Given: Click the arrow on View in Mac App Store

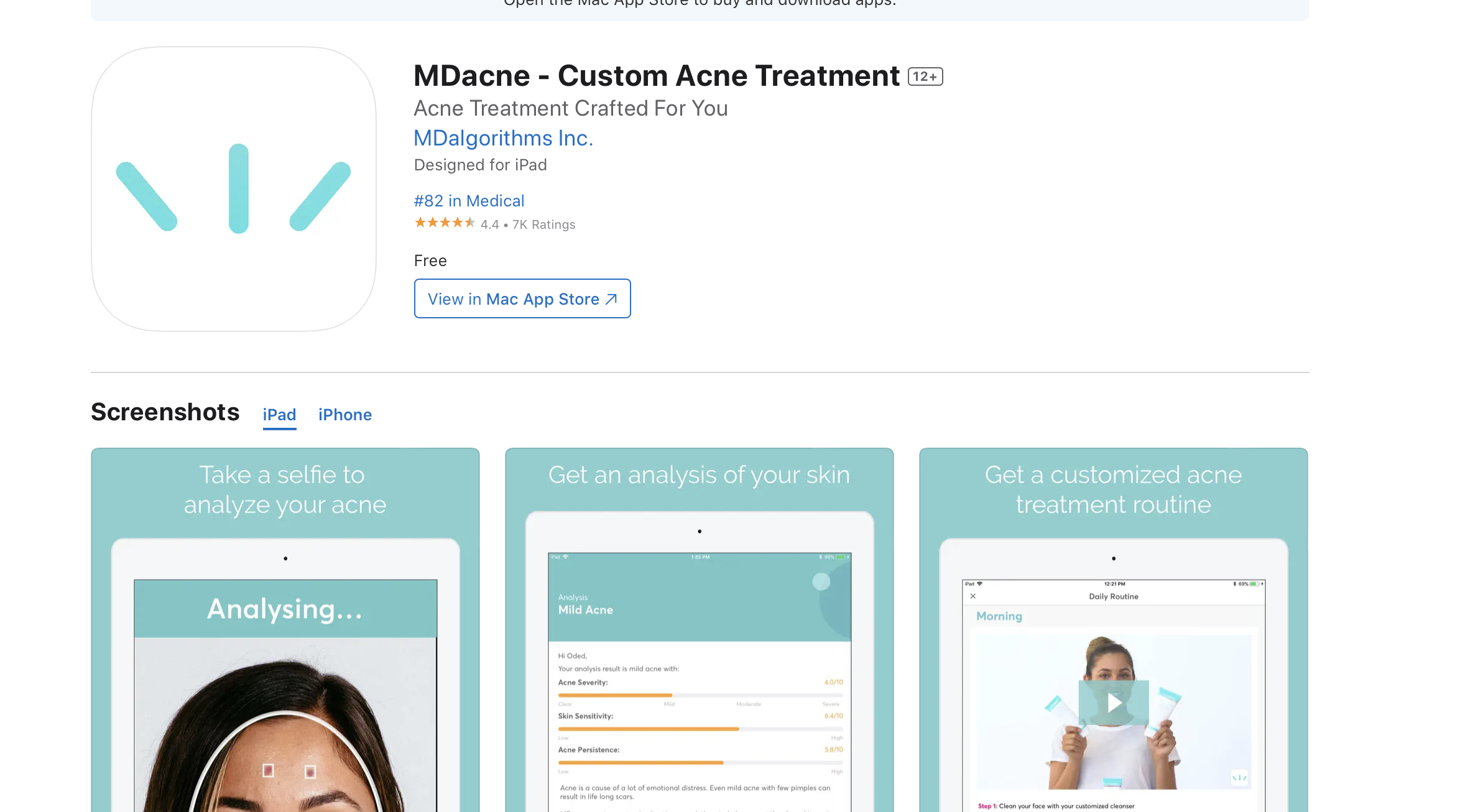Looking at the screenshot, I should coord(611,299).
